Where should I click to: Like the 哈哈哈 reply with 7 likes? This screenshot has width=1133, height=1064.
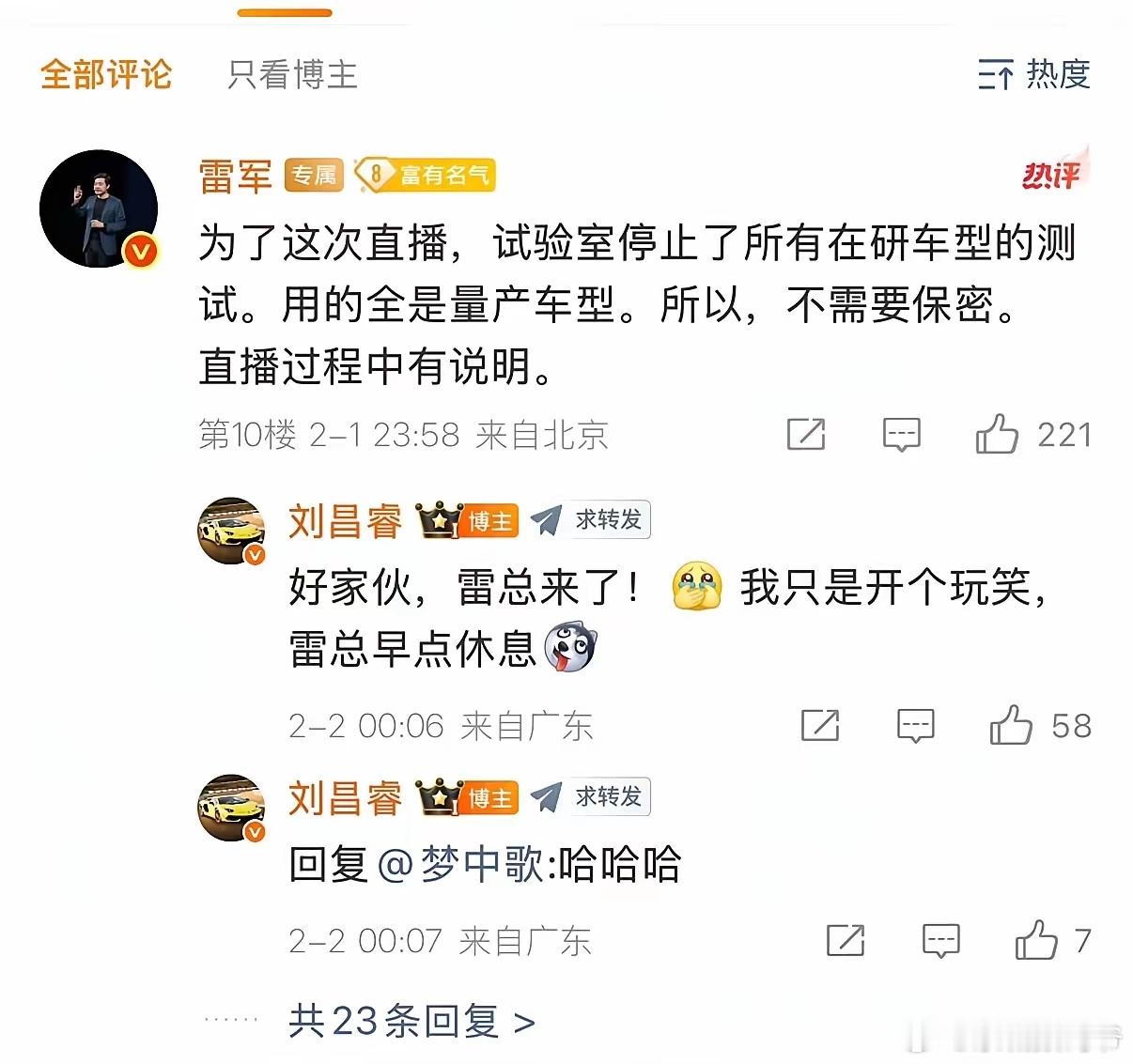coord(1052,940)
